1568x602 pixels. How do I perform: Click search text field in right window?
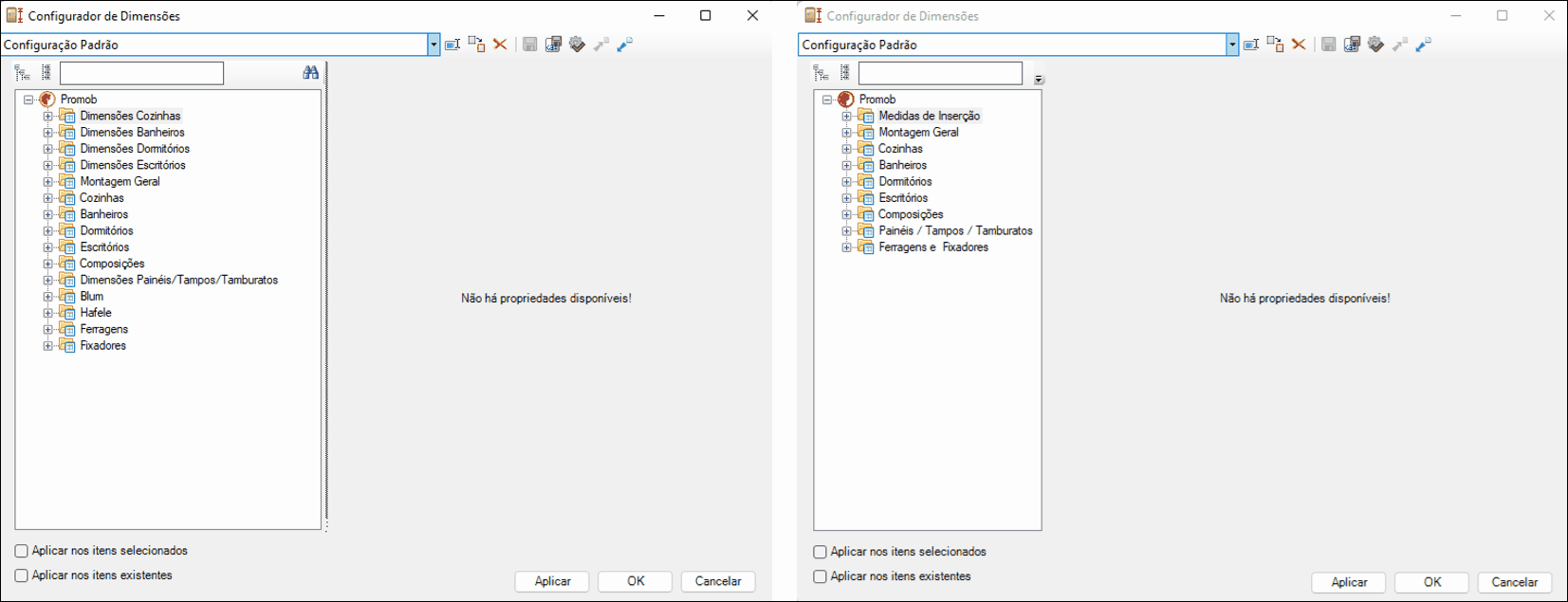(941, 73)
